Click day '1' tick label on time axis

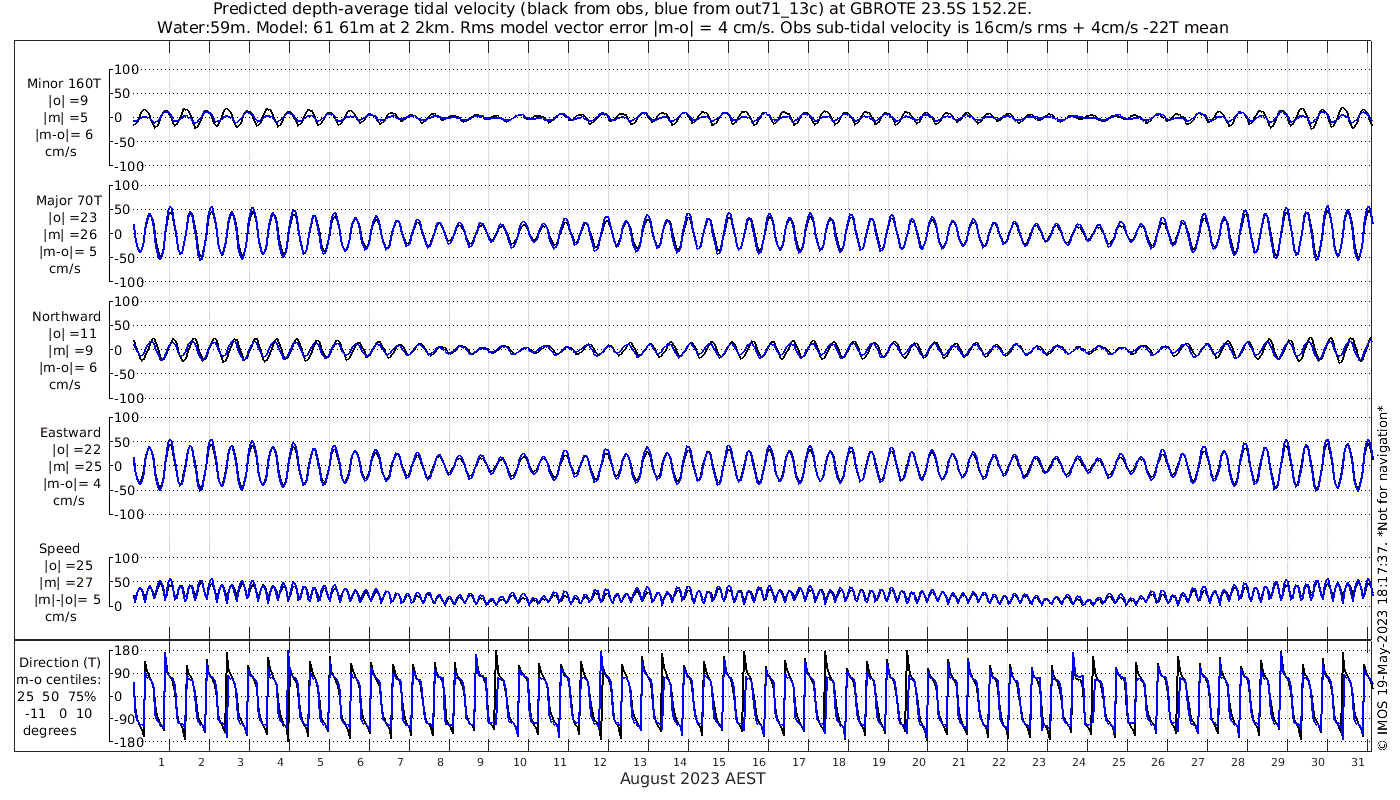click(x=161, y=762)
